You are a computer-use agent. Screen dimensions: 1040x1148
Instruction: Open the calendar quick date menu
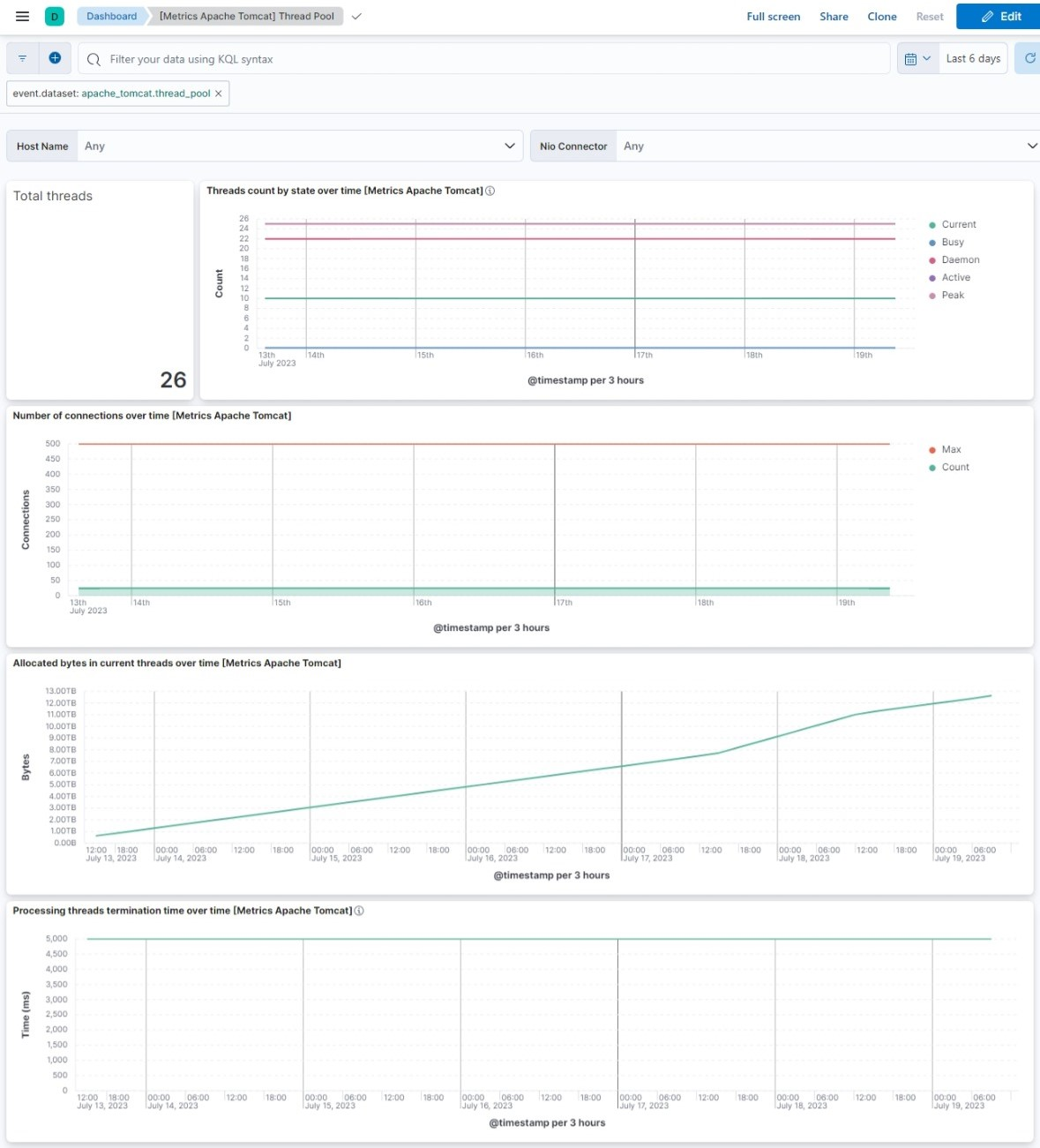point(917,58)
